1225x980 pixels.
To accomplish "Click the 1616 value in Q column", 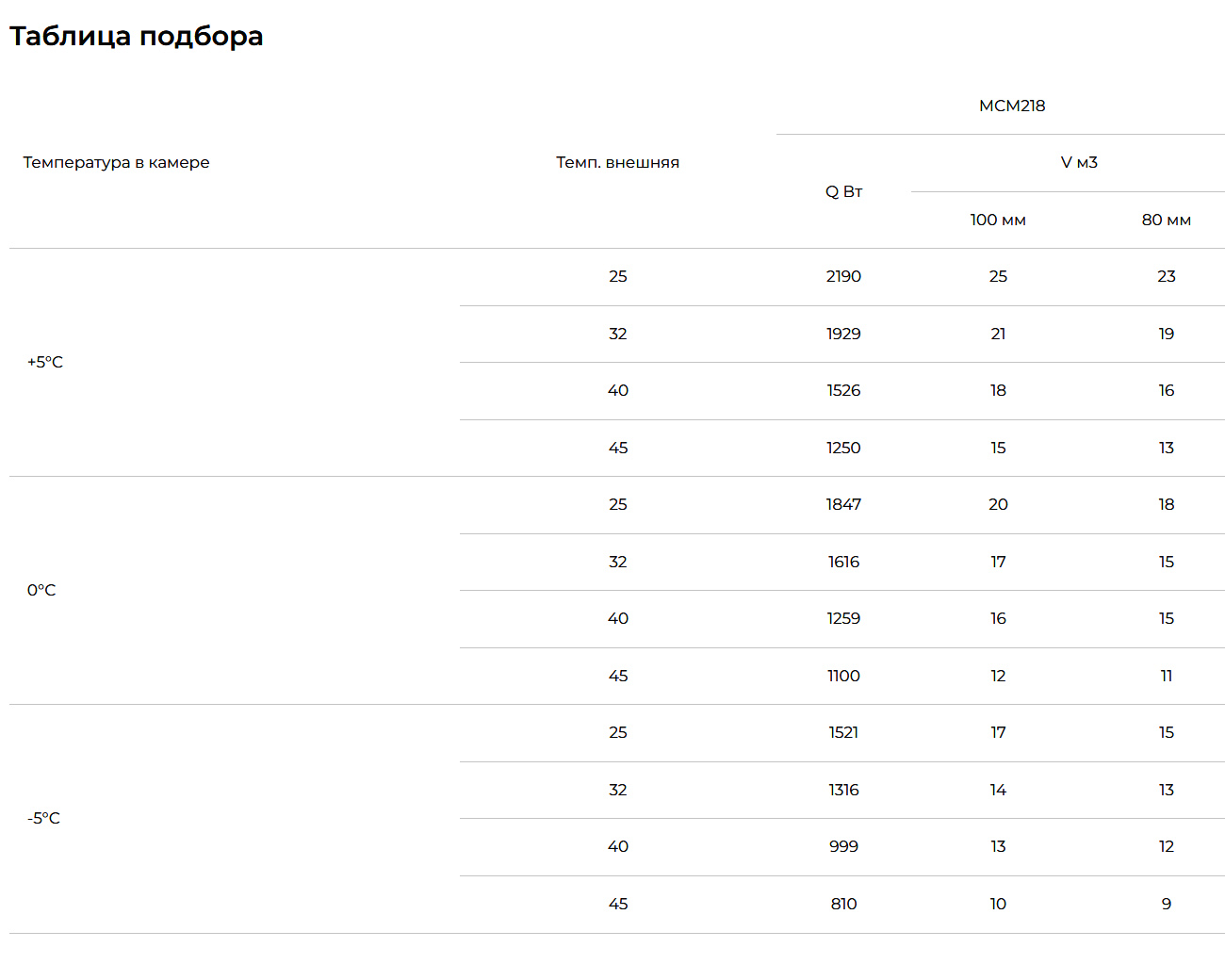I will coord(843,562).
